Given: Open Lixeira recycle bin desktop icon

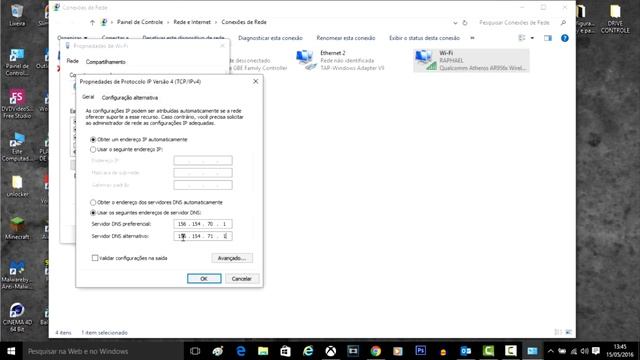Looking at the screenshot, I should [17, 15].
